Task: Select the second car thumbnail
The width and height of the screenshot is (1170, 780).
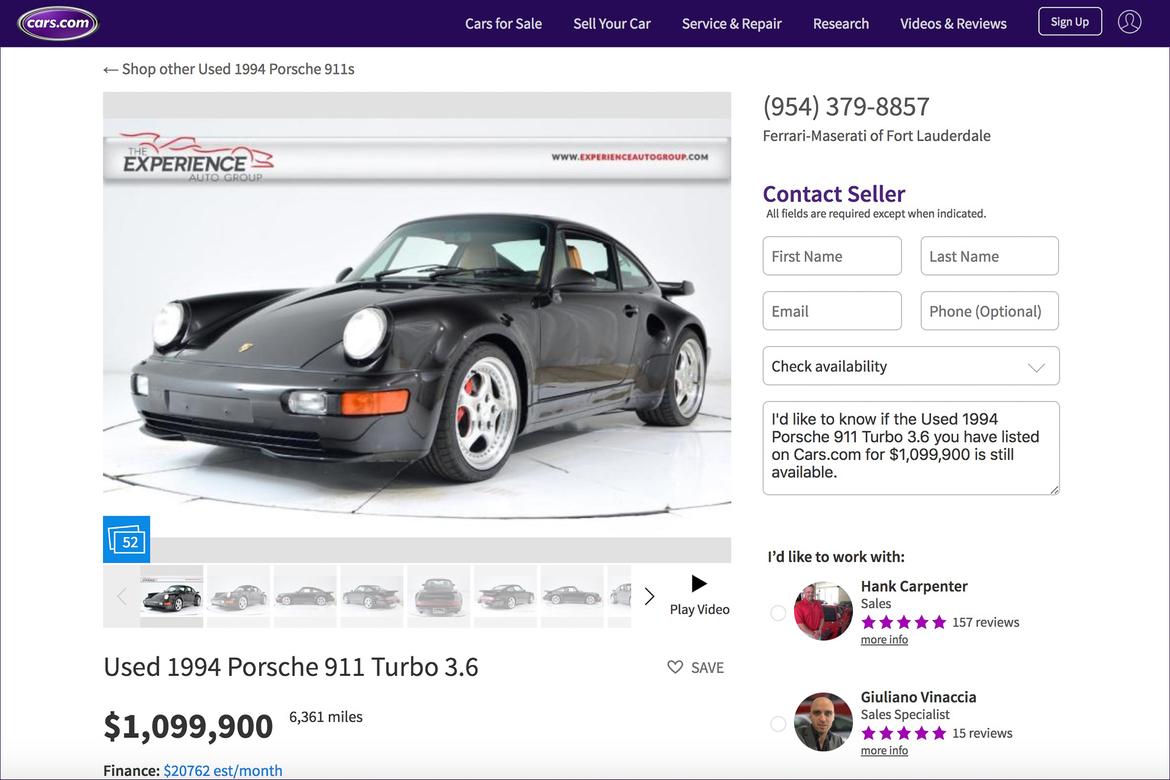Action: click(x=238, y=596)
